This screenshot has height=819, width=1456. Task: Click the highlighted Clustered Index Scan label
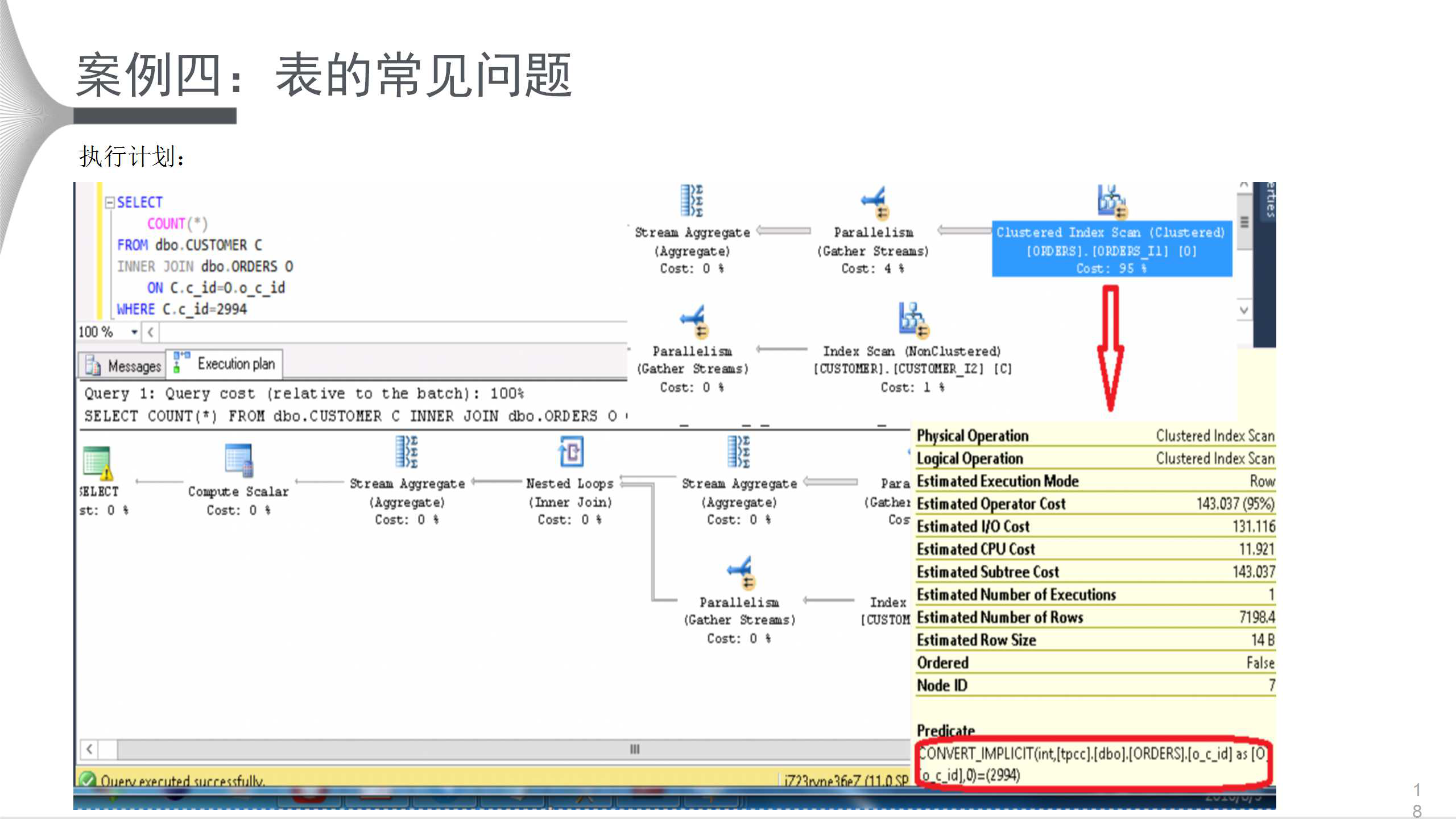(1112, 250)
